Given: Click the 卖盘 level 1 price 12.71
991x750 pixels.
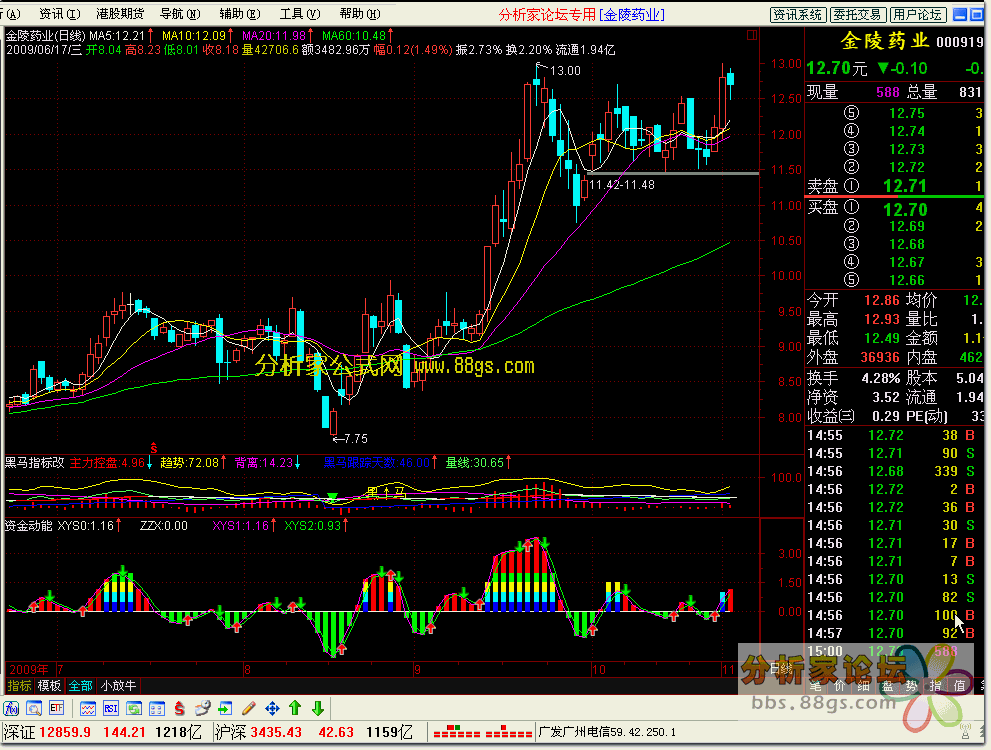Looking at the screenshot, I should (x=904, y=186).
